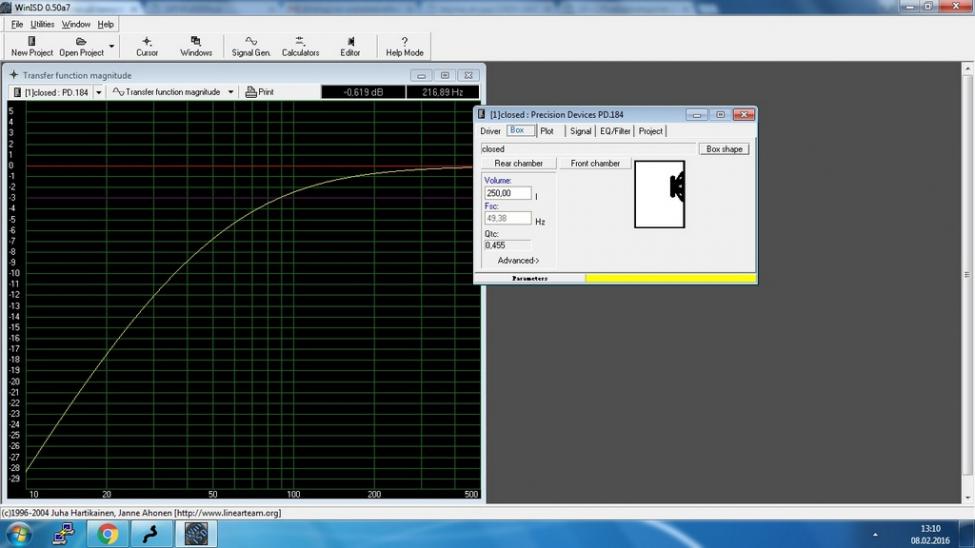Expand the Transfer function magnitude graph type dropdown
Screen dimensions: 975x548
[230, 92]
